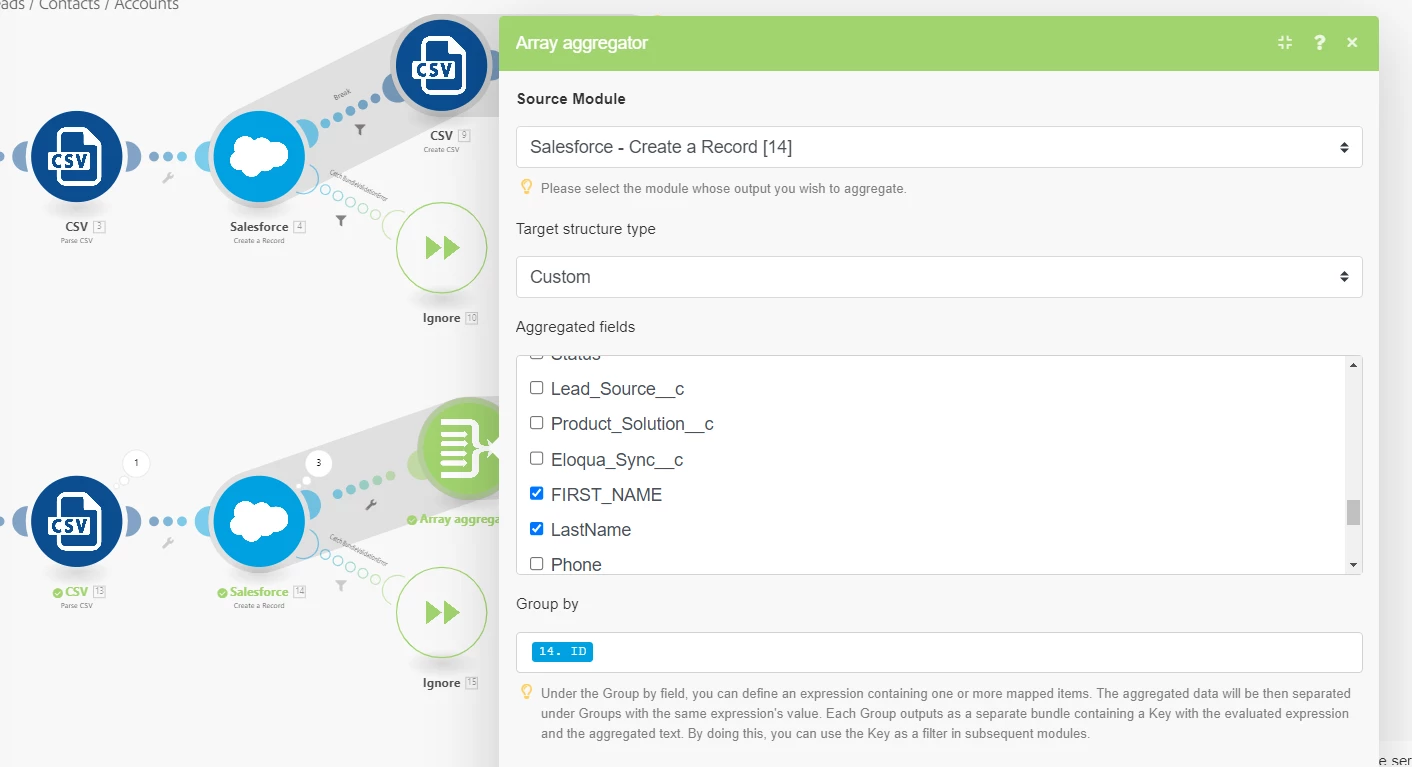
Task: Click the wrench before the Array aggregator module
Action: click(371, 506)
